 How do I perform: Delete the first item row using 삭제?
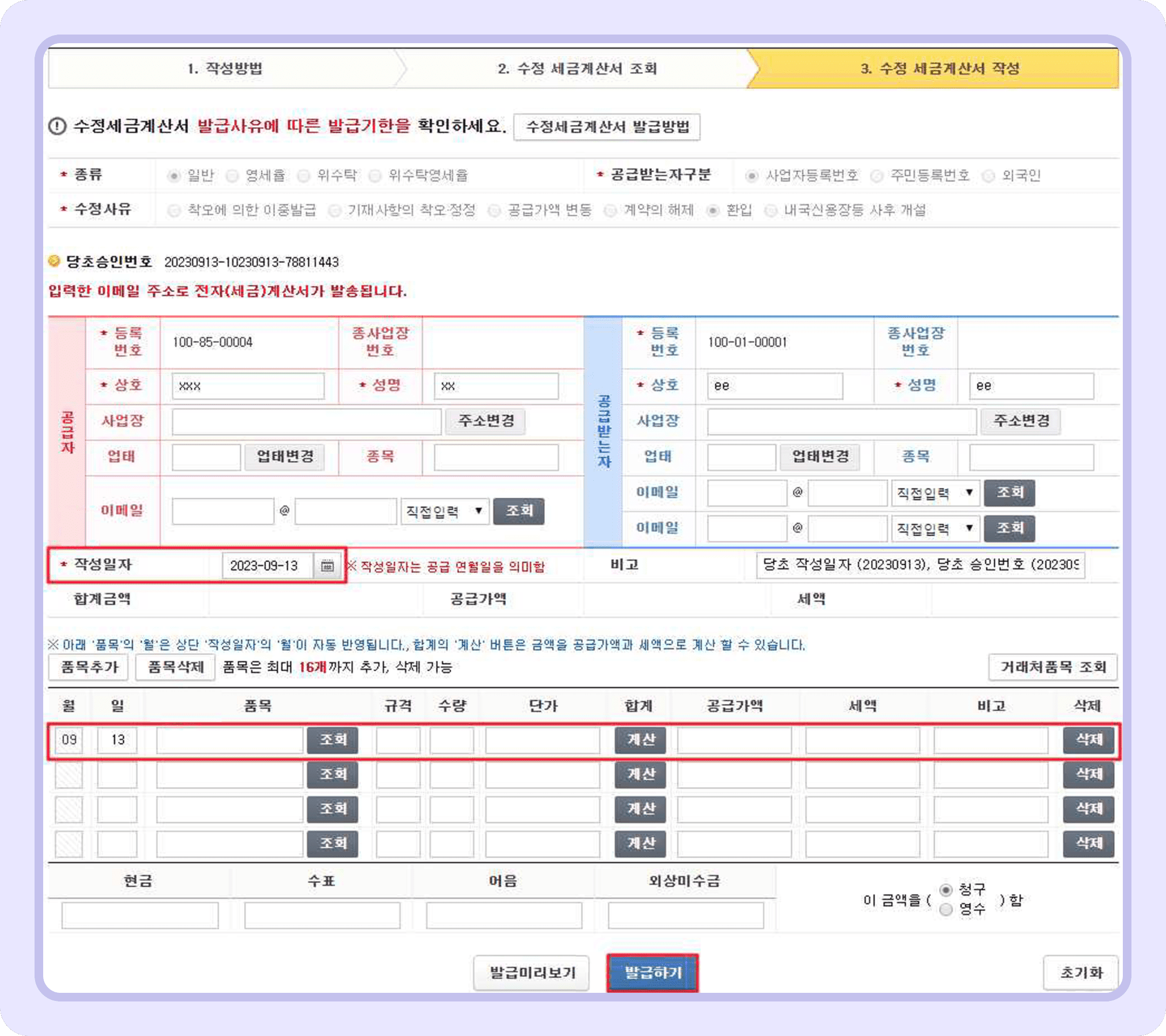pyautogui.click(x=1088, y=740)
